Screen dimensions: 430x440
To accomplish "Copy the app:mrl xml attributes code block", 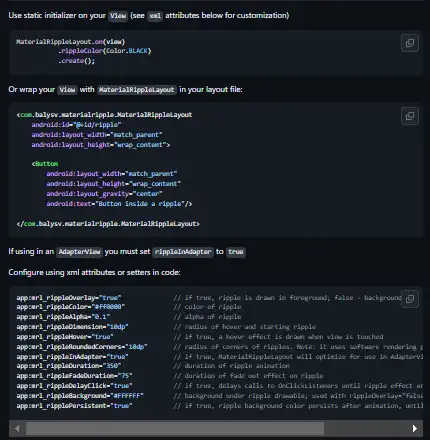I will (x=410, y=299).
